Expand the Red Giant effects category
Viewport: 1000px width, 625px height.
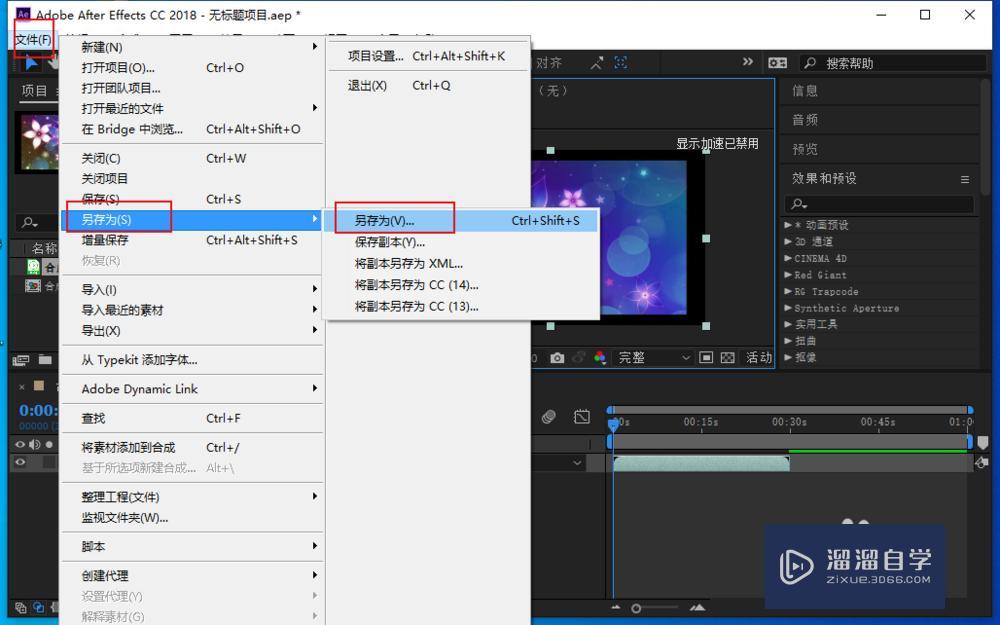(x=788, y=275)
